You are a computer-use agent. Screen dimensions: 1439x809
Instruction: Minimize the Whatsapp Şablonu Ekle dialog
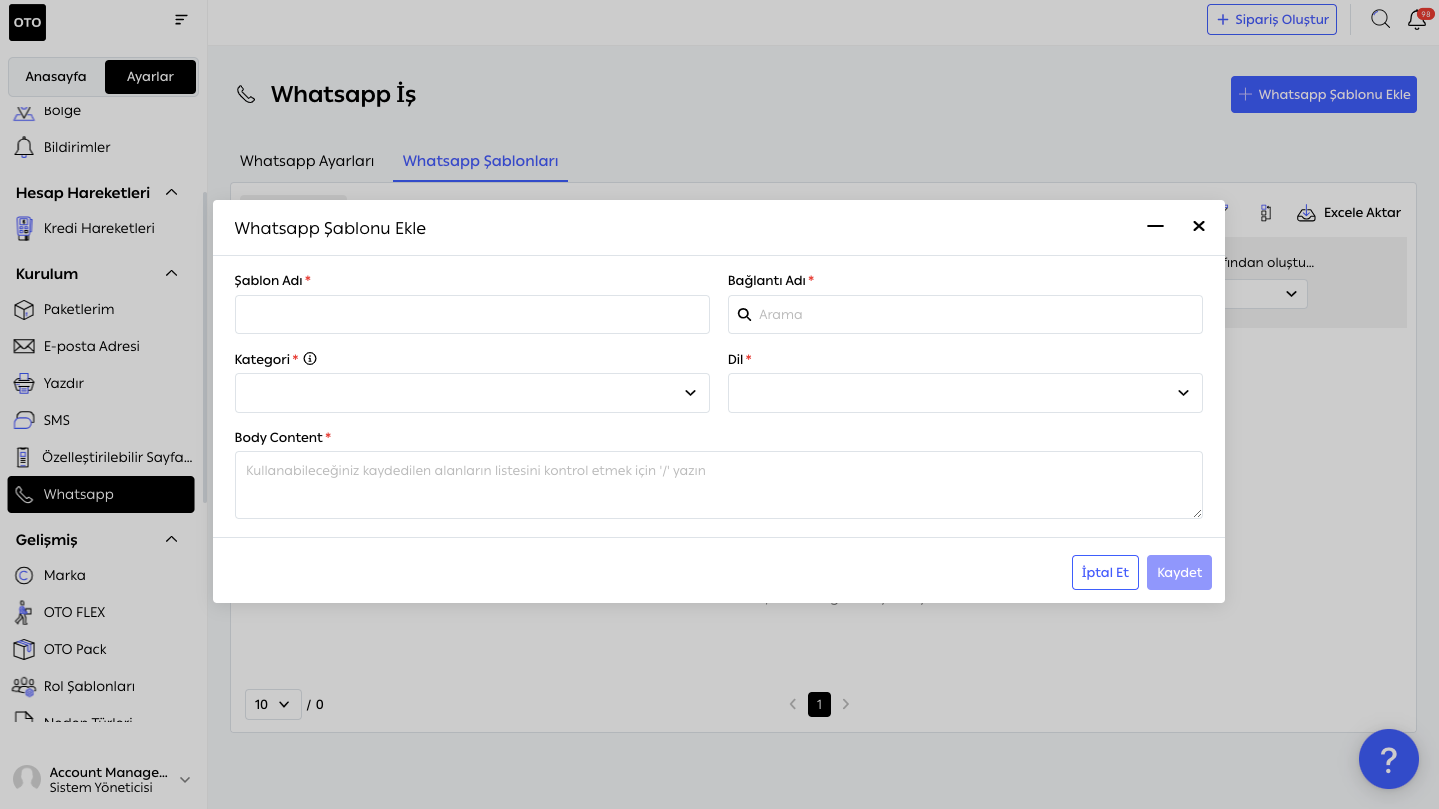(1155, 227)
